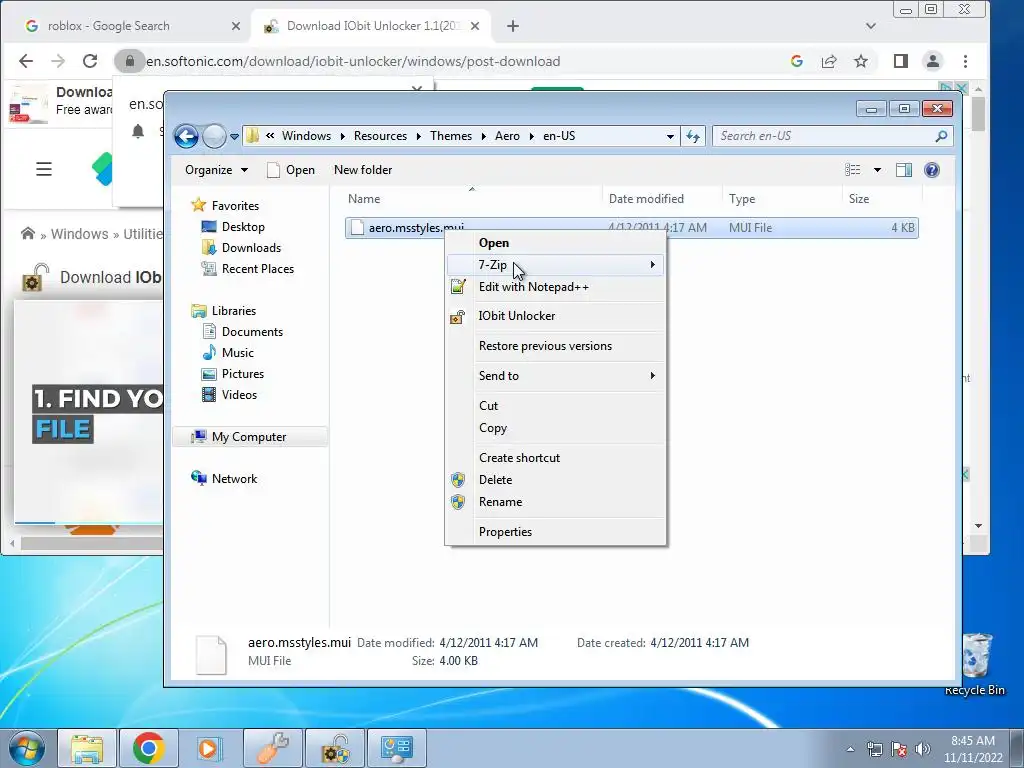
Task: Select Libraries in the navigation pane
Action: click(x=233, y=311)
